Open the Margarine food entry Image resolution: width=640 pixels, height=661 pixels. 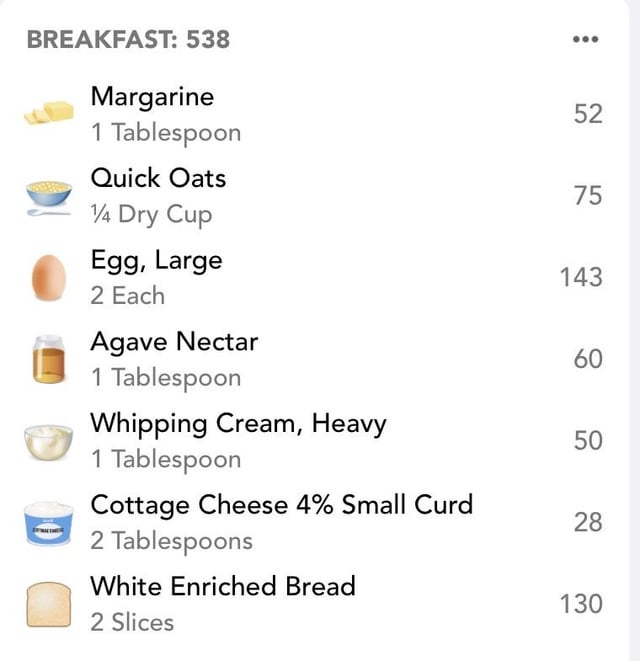(314, 114)
